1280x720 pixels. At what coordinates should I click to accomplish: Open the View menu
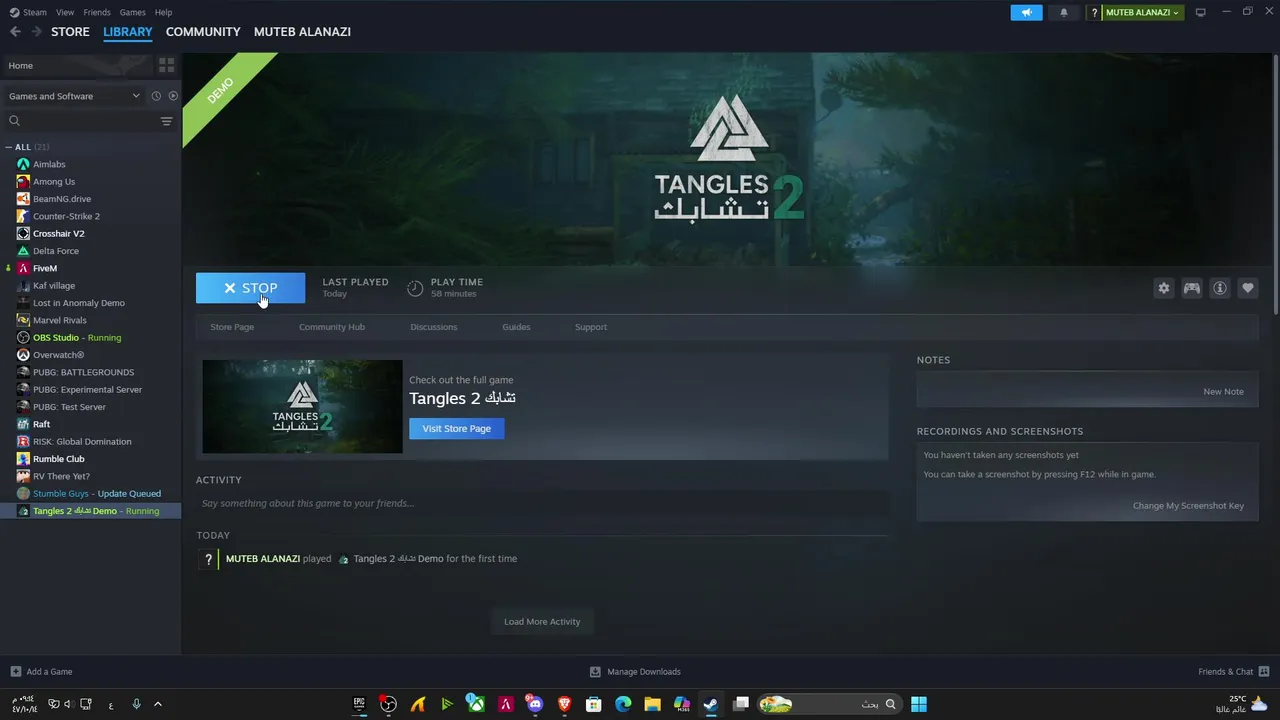[65, 12]
